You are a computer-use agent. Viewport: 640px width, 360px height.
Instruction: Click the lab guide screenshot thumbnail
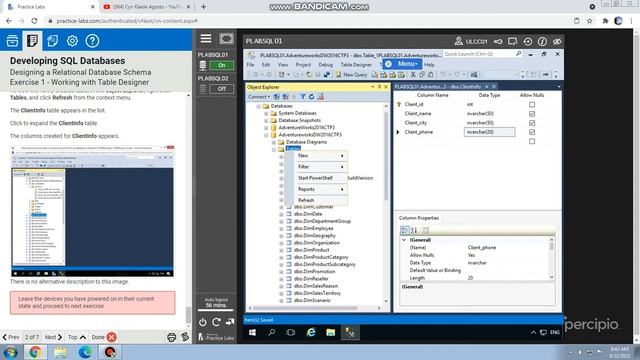point(93,211)
